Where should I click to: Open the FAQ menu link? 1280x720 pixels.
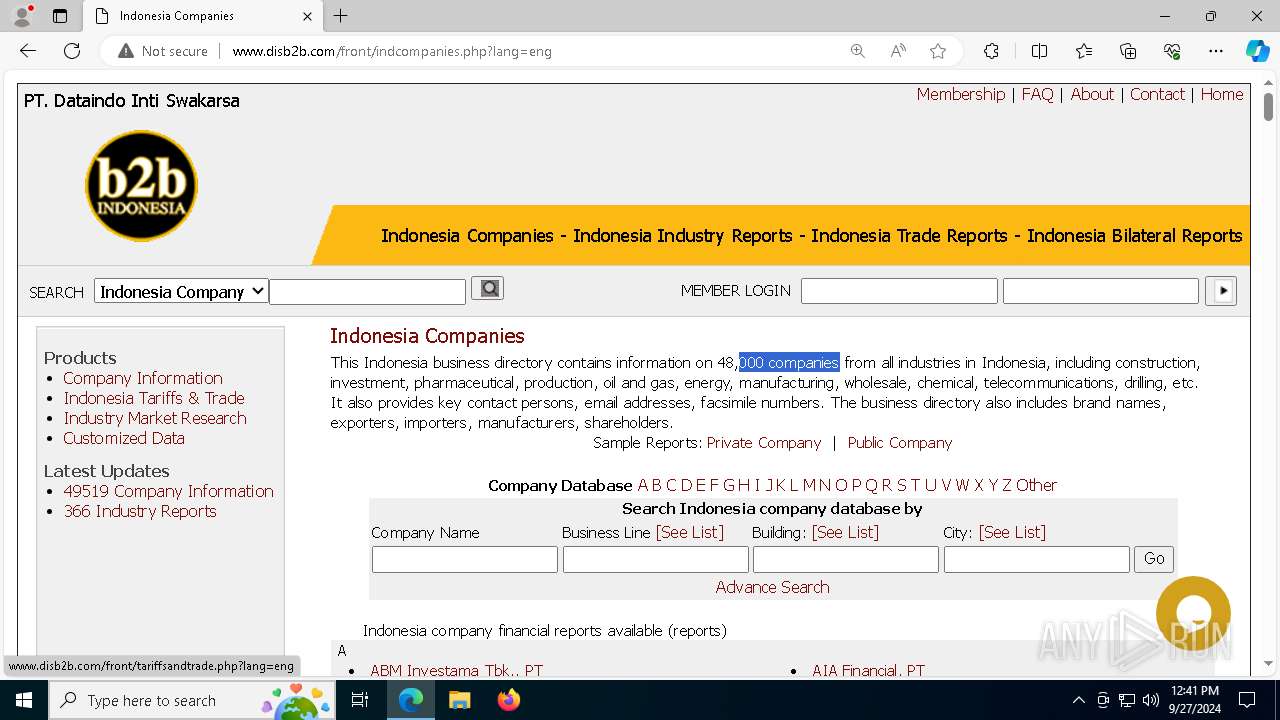(1037, 94)
